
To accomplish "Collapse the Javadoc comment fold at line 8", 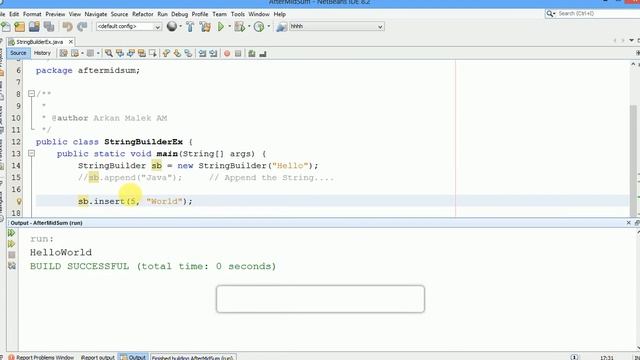I will pos(31,93).
